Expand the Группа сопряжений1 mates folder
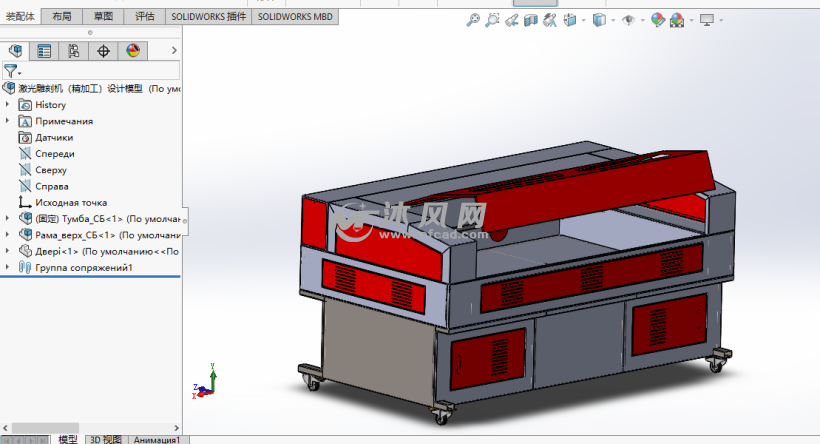This screenshot has width=820, height=444. click(x=8, y=267)
